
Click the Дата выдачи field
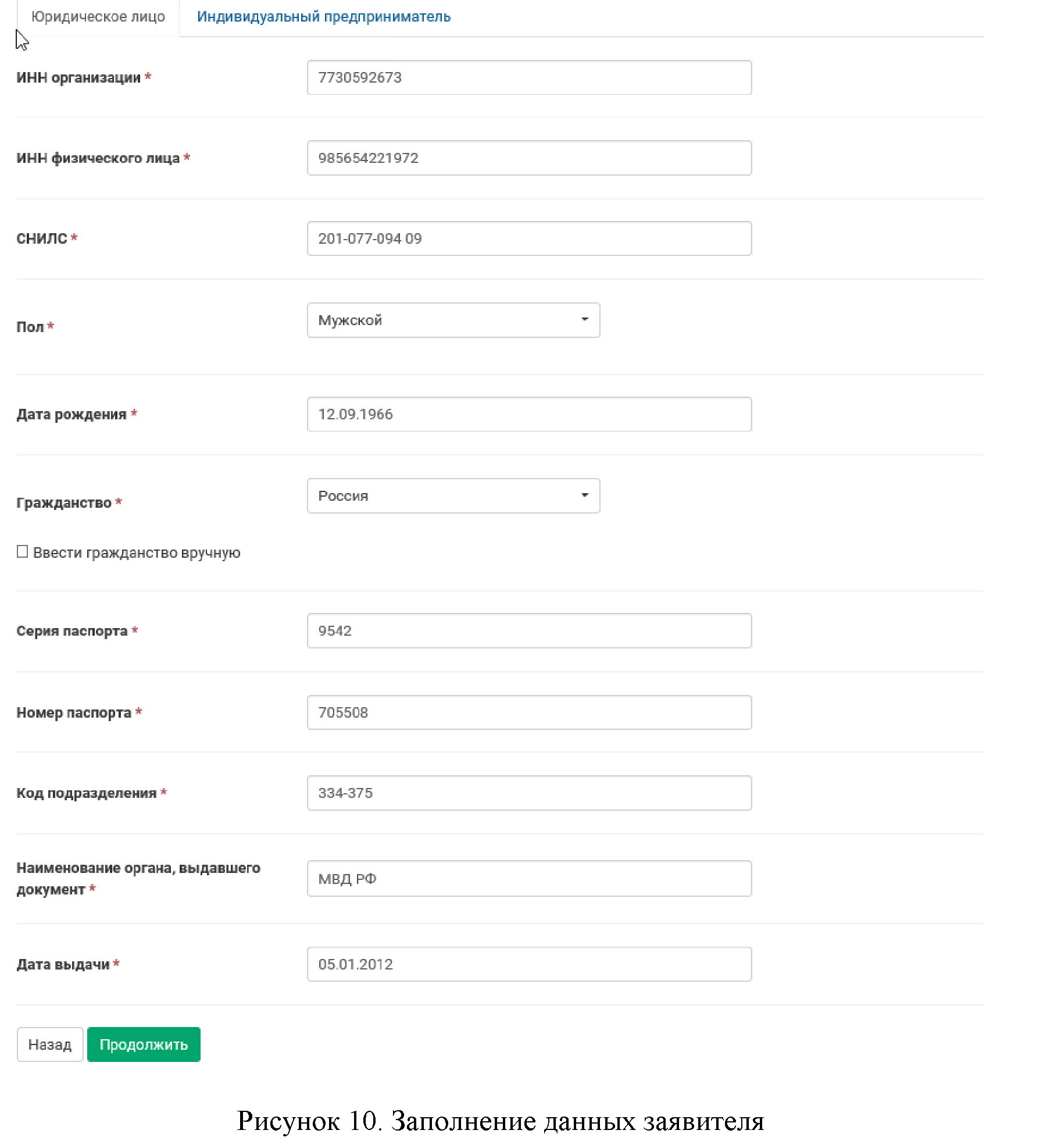pyautogui.click(x=528, y=964)
